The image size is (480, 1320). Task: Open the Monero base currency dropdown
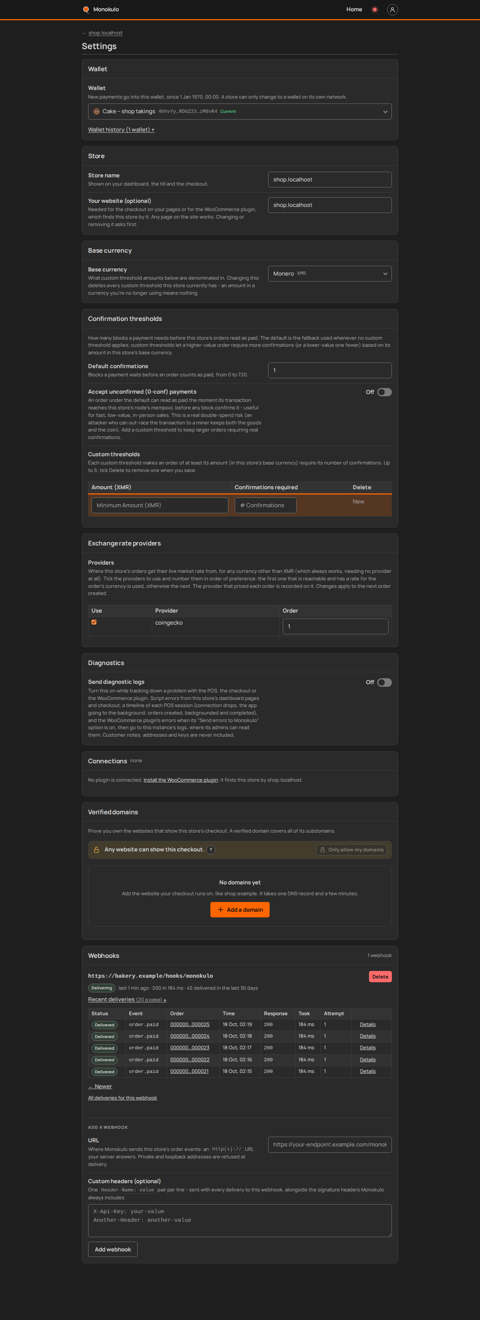click(330, 273)
